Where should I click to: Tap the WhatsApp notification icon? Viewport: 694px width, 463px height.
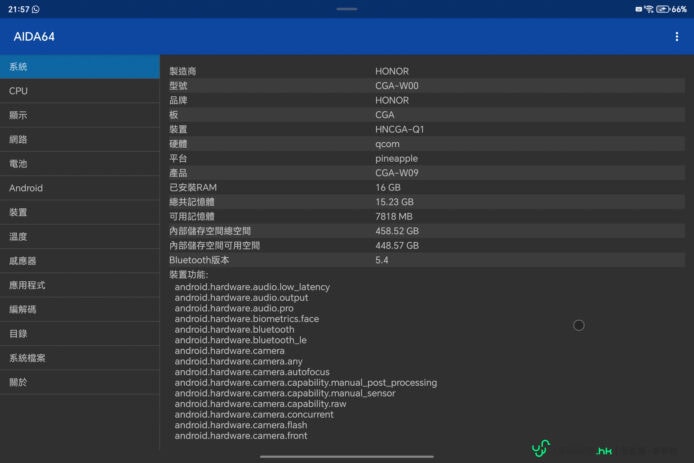(35, 9)
